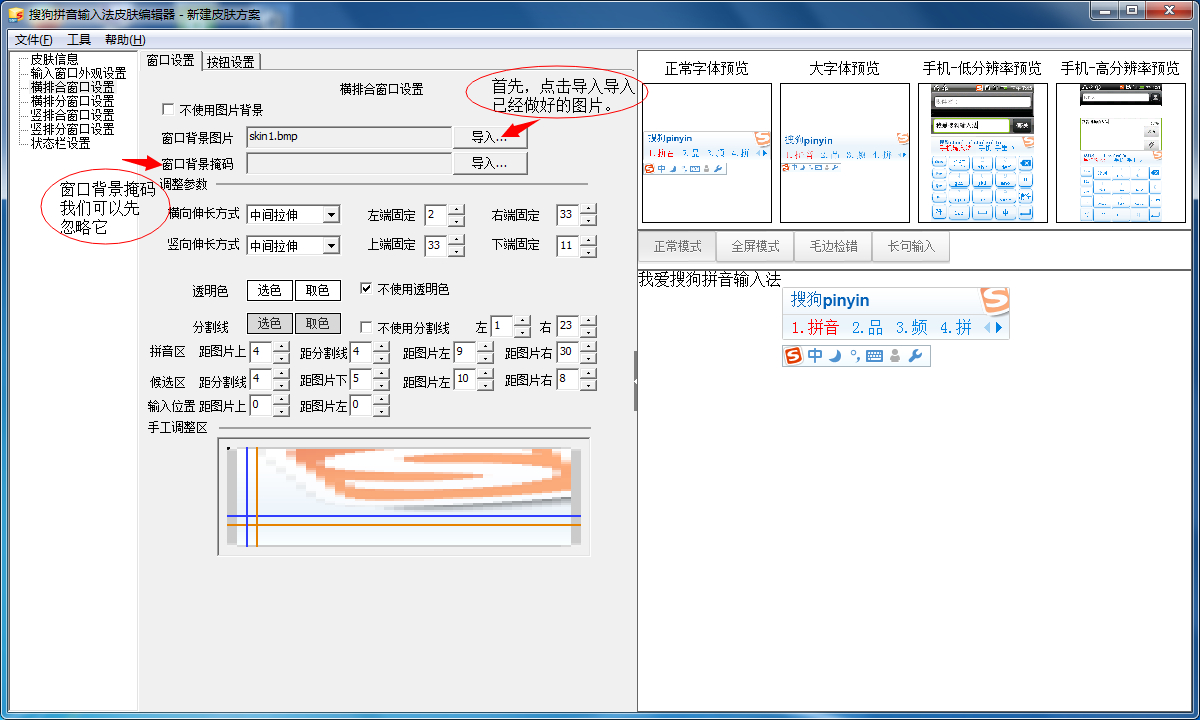Increase the 上端固定 value with up arrow
Screen dimensions: 1200x720
(456, 240)
